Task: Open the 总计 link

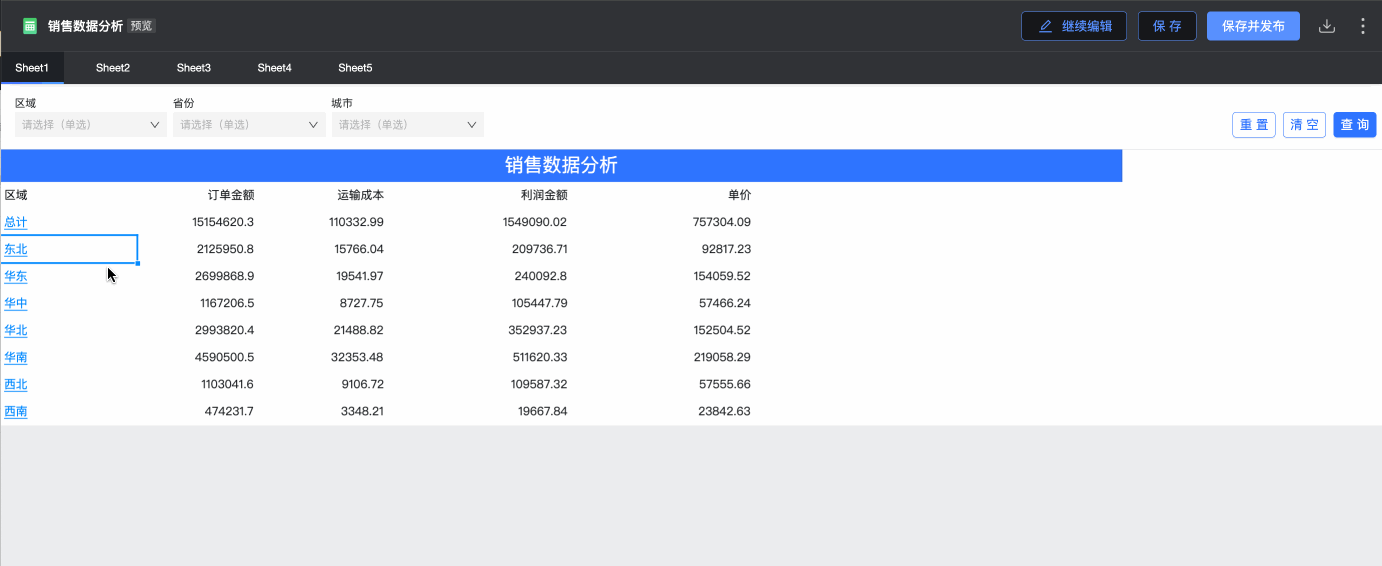Action: coord(16,222)
